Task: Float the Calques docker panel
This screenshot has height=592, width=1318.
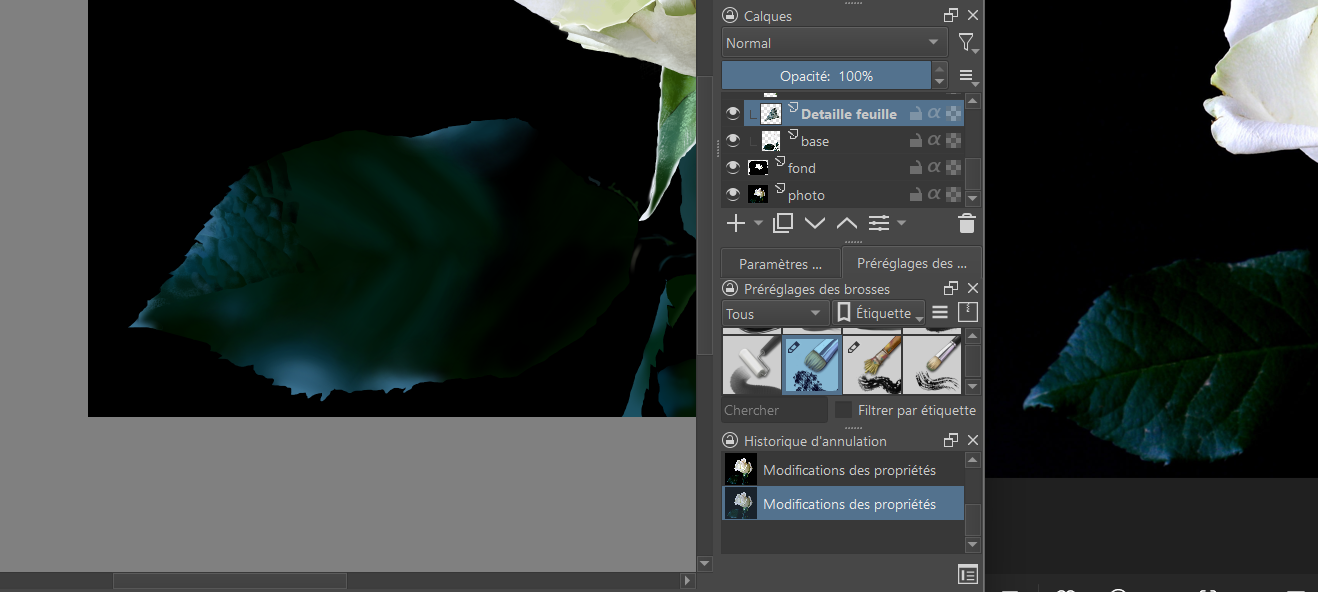Action: tap(951, 16)
